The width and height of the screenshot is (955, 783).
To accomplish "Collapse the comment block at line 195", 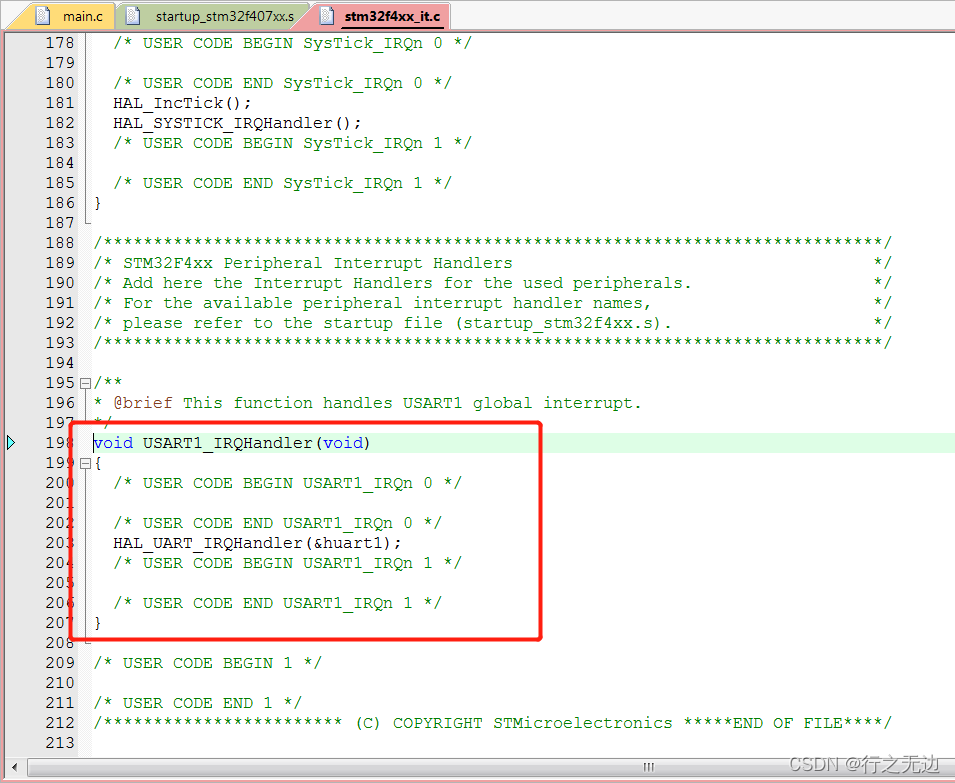I will pos(85,384).
